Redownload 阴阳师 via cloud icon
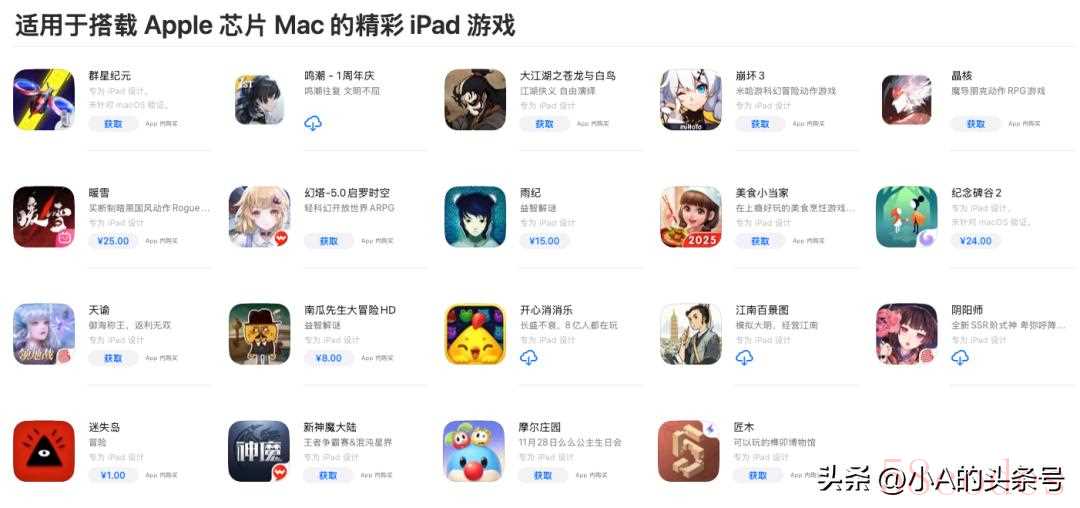 coord(960,358)
